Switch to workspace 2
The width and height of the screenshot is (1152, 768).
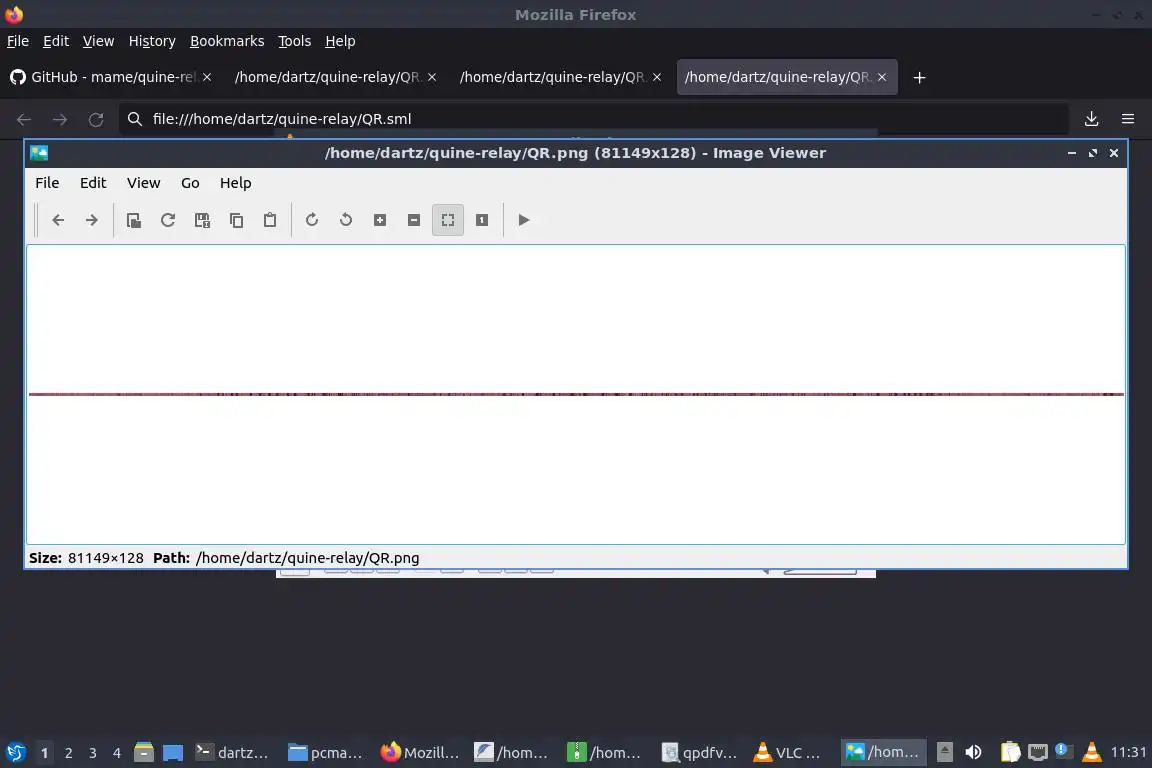[68, 753]
